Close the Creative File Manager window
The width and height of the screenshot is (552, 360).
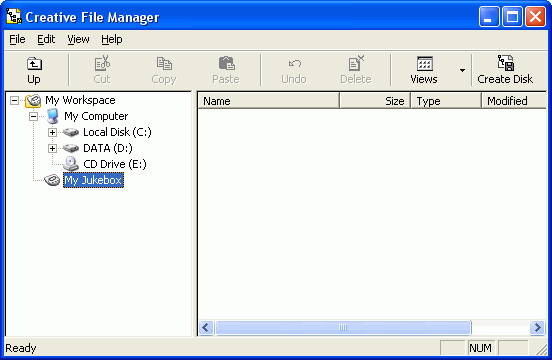535,17
